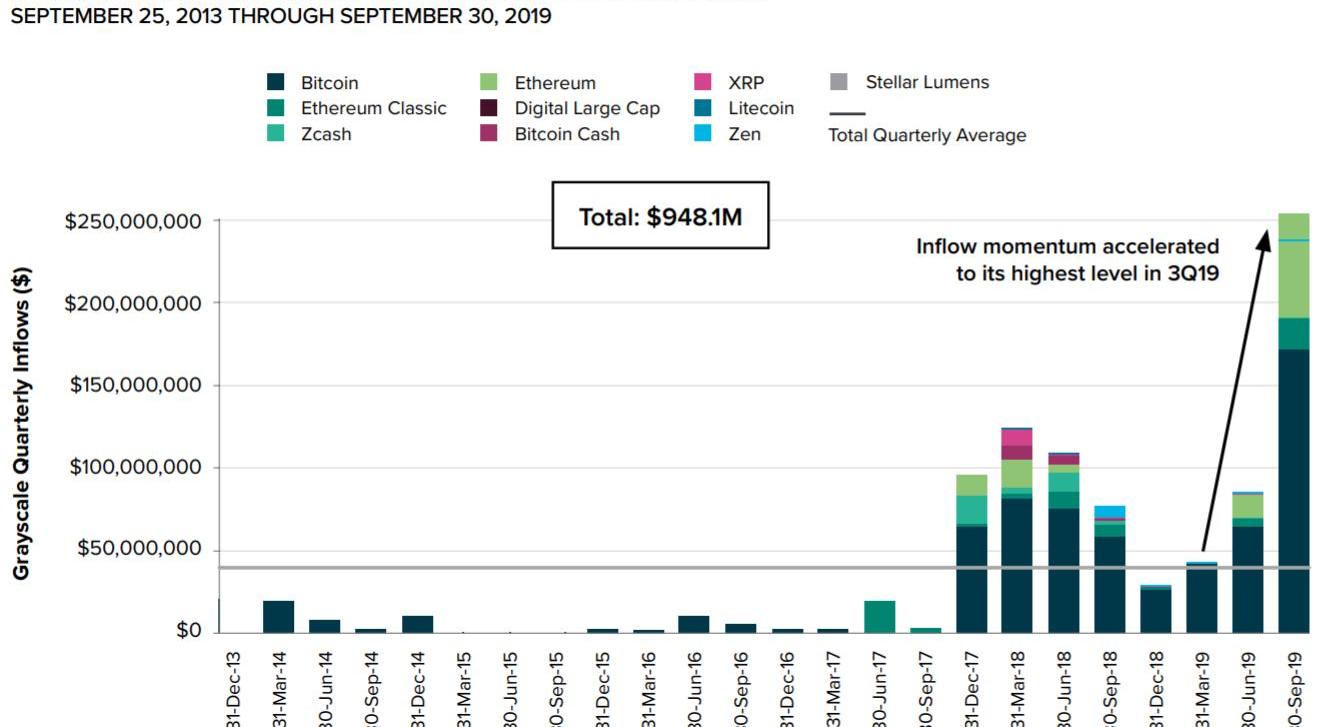Click the Bitcoin Cash legend swatch

point(489,133)
